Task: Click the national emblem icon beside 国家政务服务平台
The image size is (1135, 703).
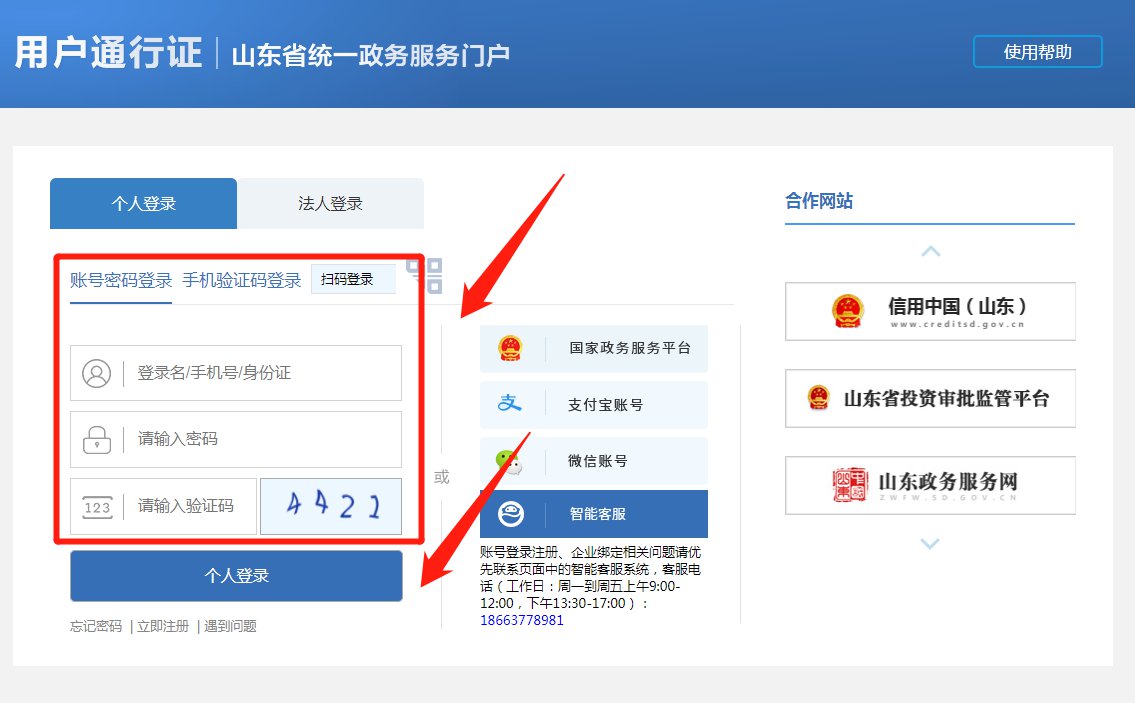Action: pyautogui.click(x=510, y=348)
